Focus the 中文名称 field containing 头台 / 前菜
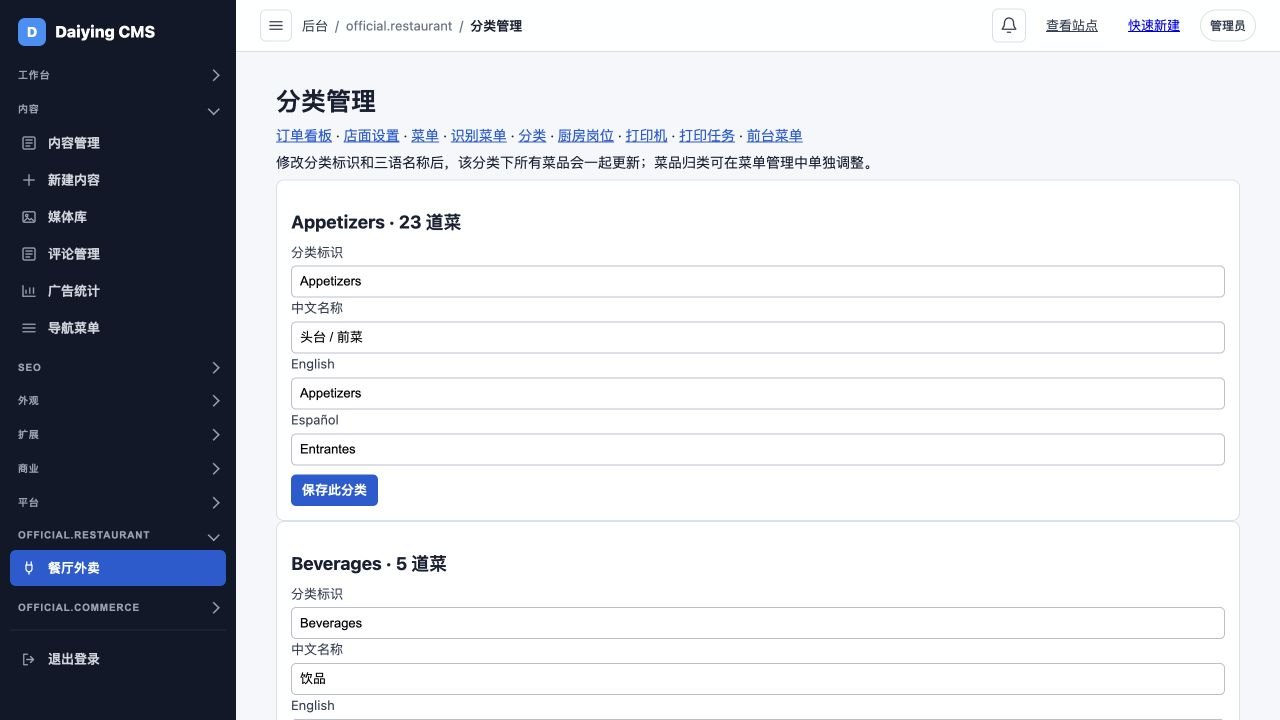The width and height of the screenshot is (1280, 720). [x=758, y=337]
